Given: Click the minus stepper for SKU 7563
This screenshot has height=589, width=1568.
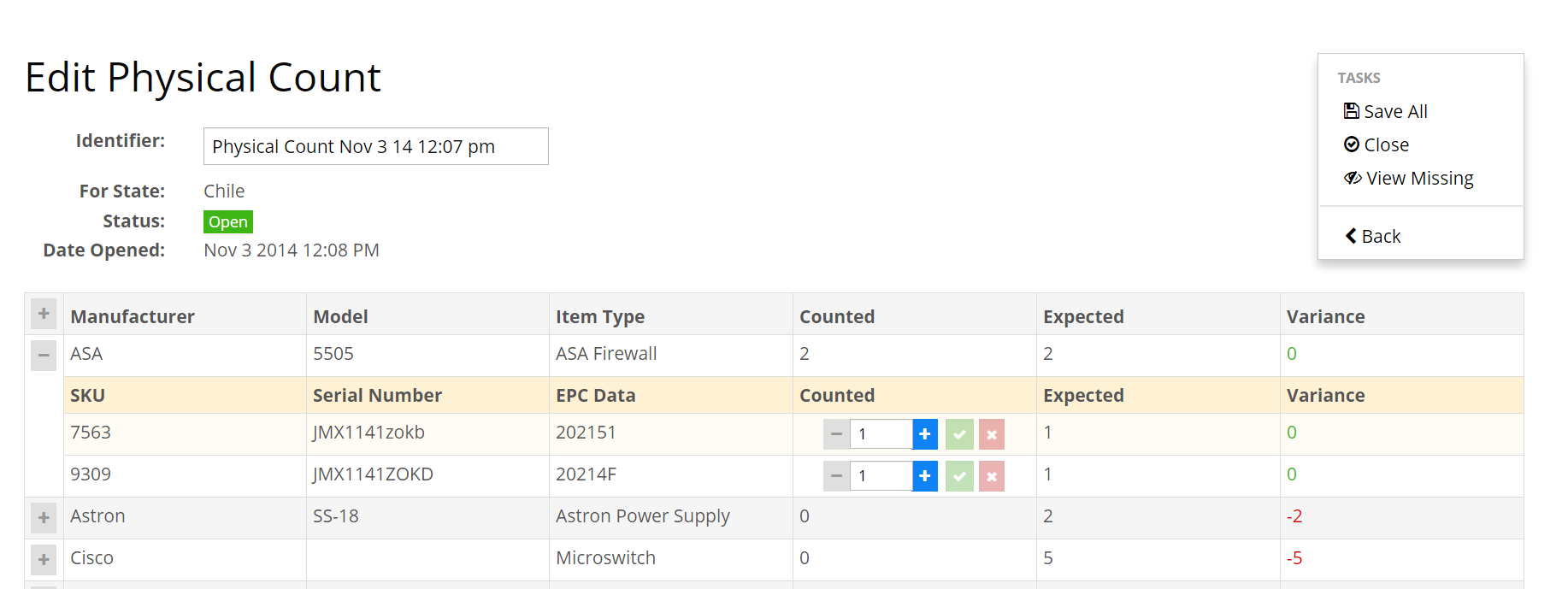Looking at the screenshot, I should point(836,434).
